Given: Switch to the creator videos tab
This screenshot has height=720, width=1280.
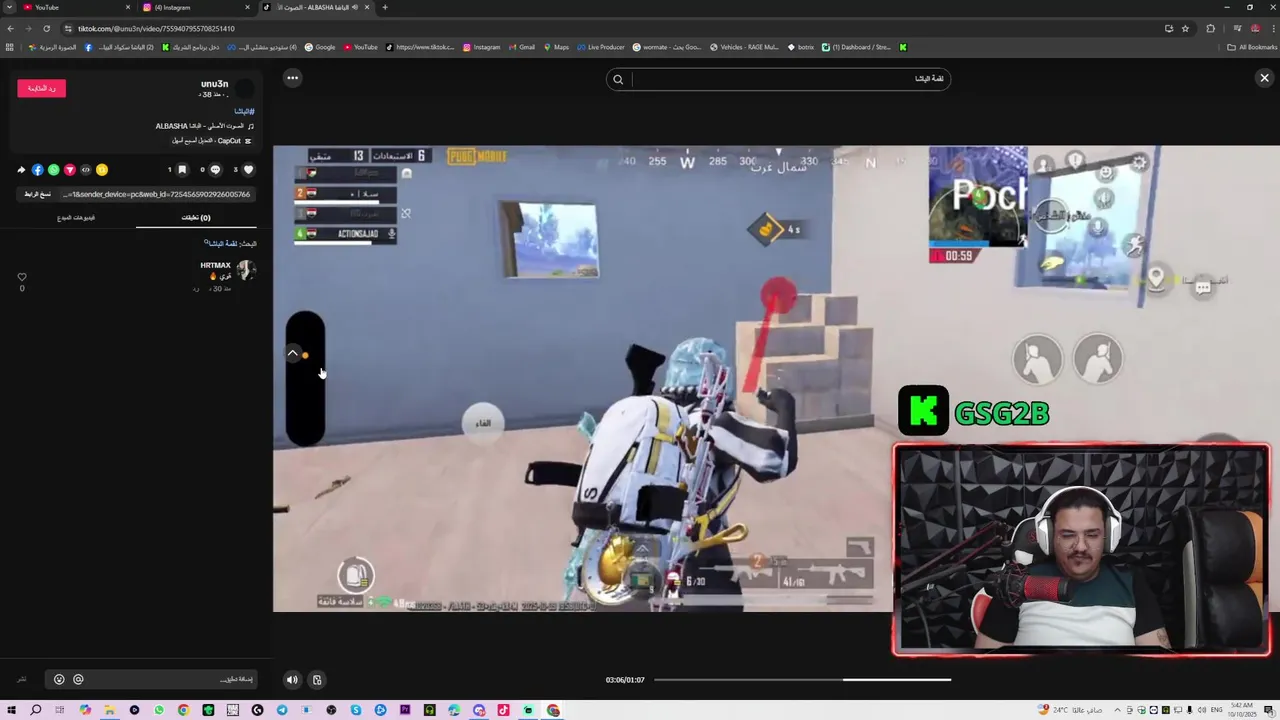Looking at the screenshot, I should point(76,217).
